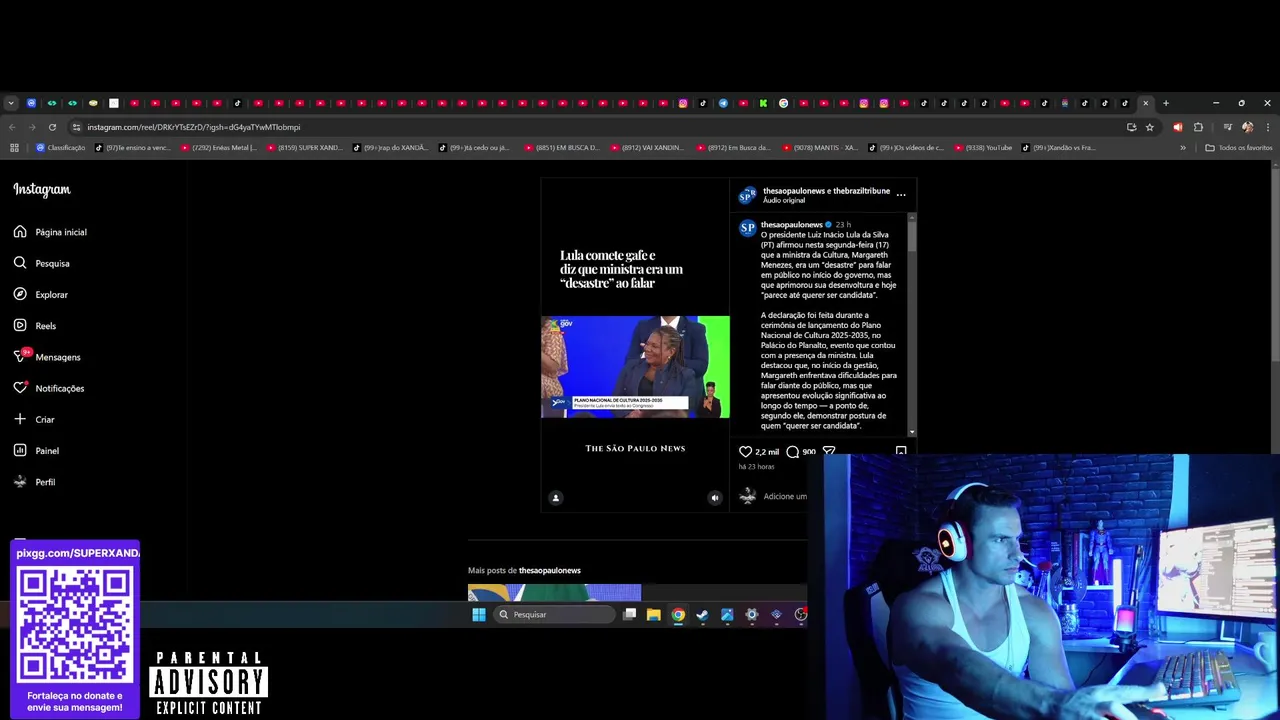Open the Painel dashboard
The height and width of the screenshot is (720, 1280).
36,451
